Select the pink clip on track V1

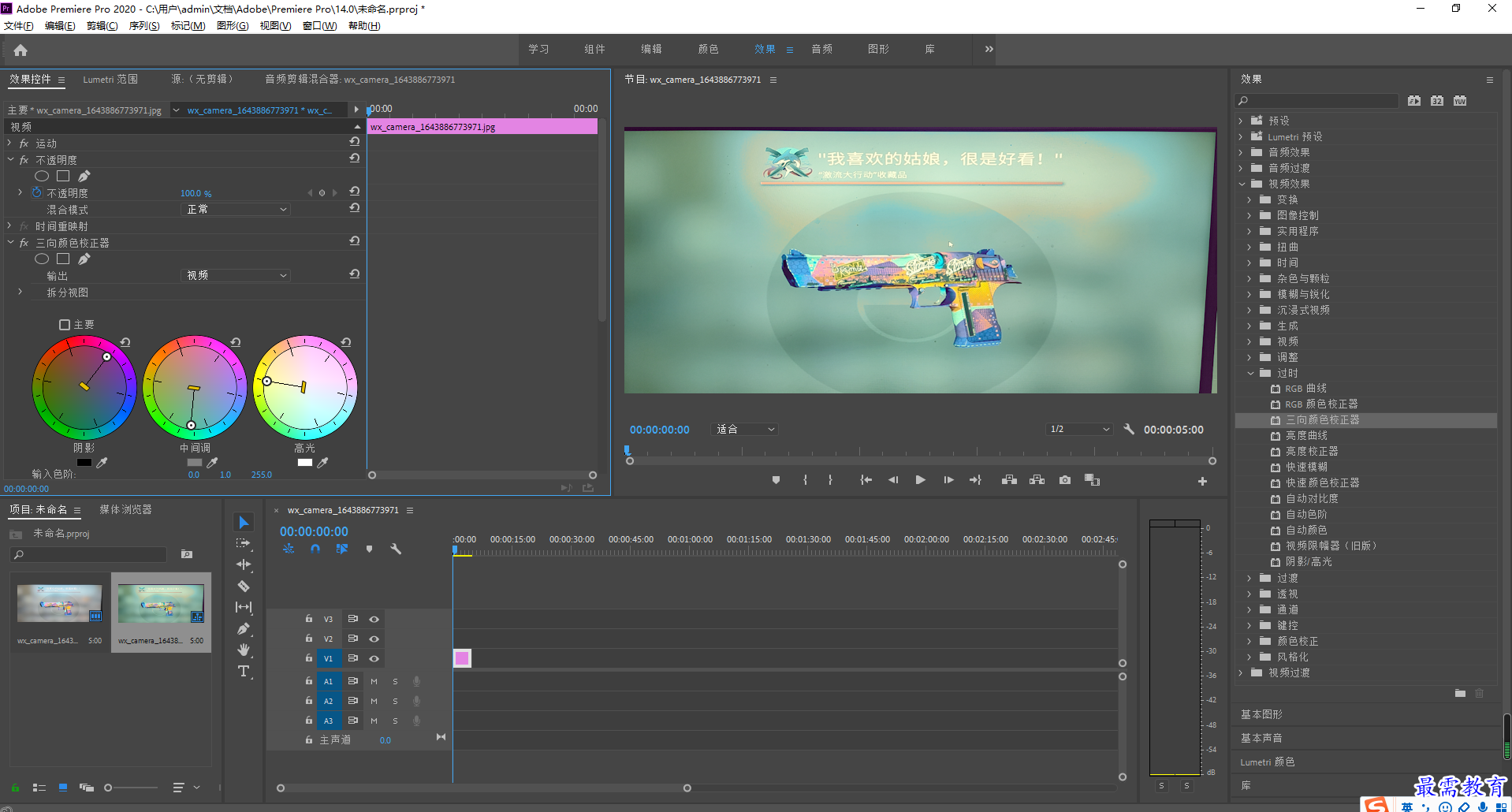462,658
